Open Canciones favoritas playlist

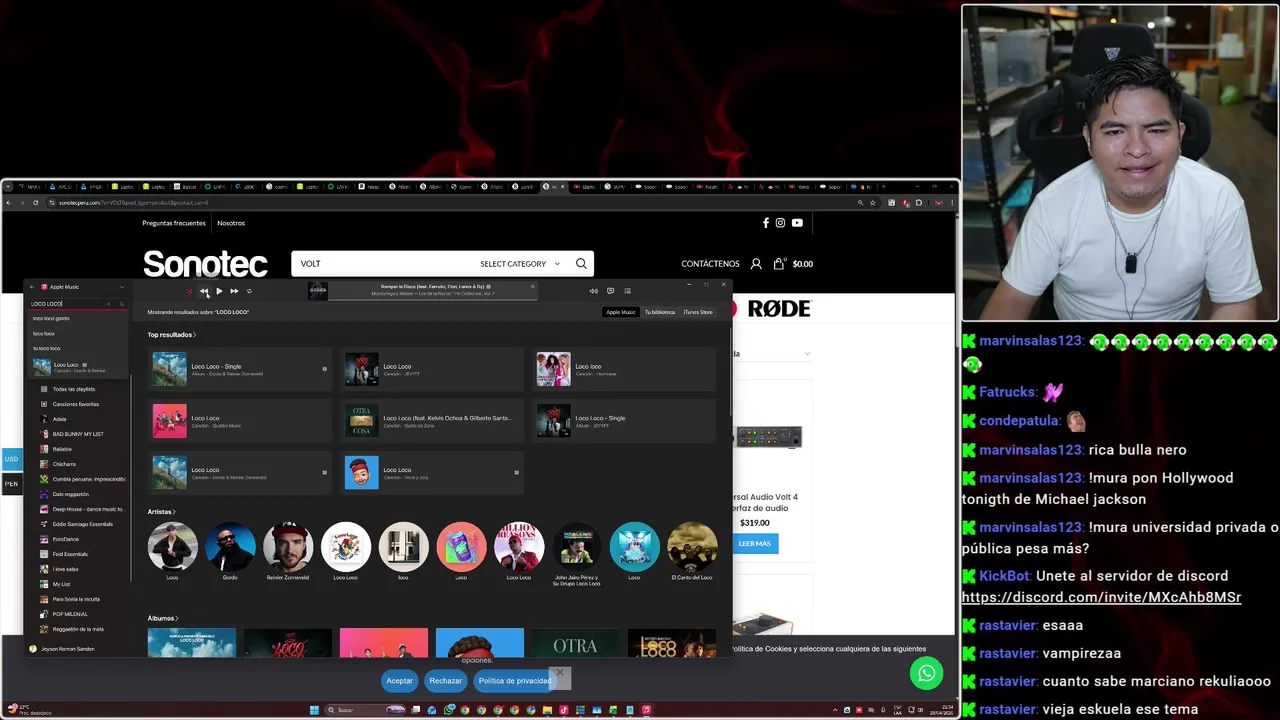78,404
